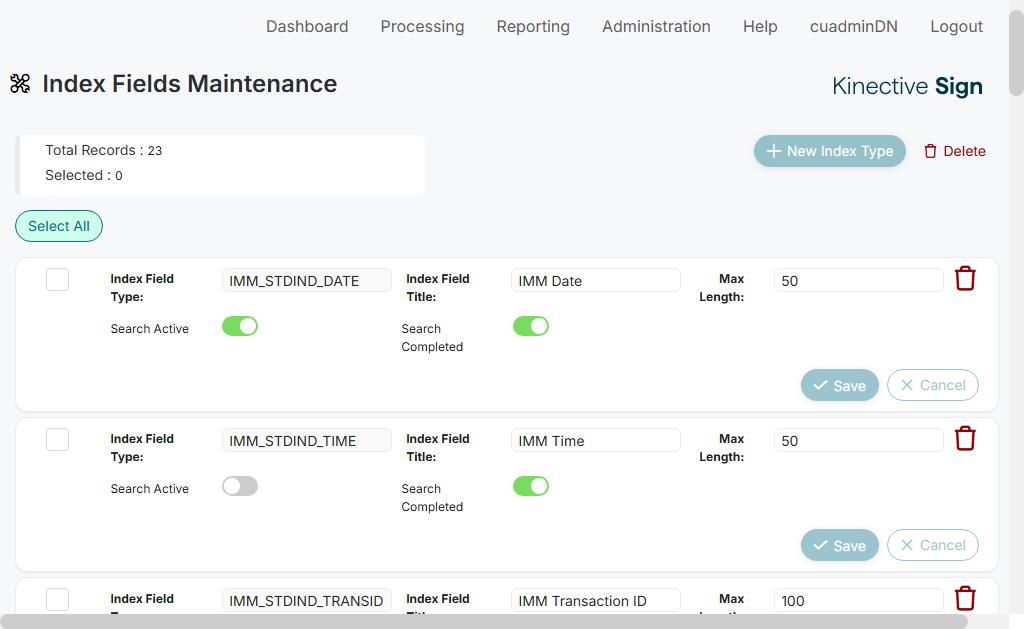The image size is (1024, 629).
Task: Disable Search Active for IMM Date
Action: click(x=240, y=326)
